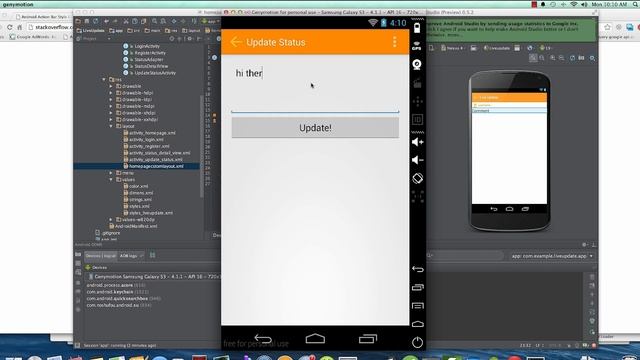Open Genymotion battery widget
The width and height of the screenshot is (640, 360).
[x=417, y=28]
